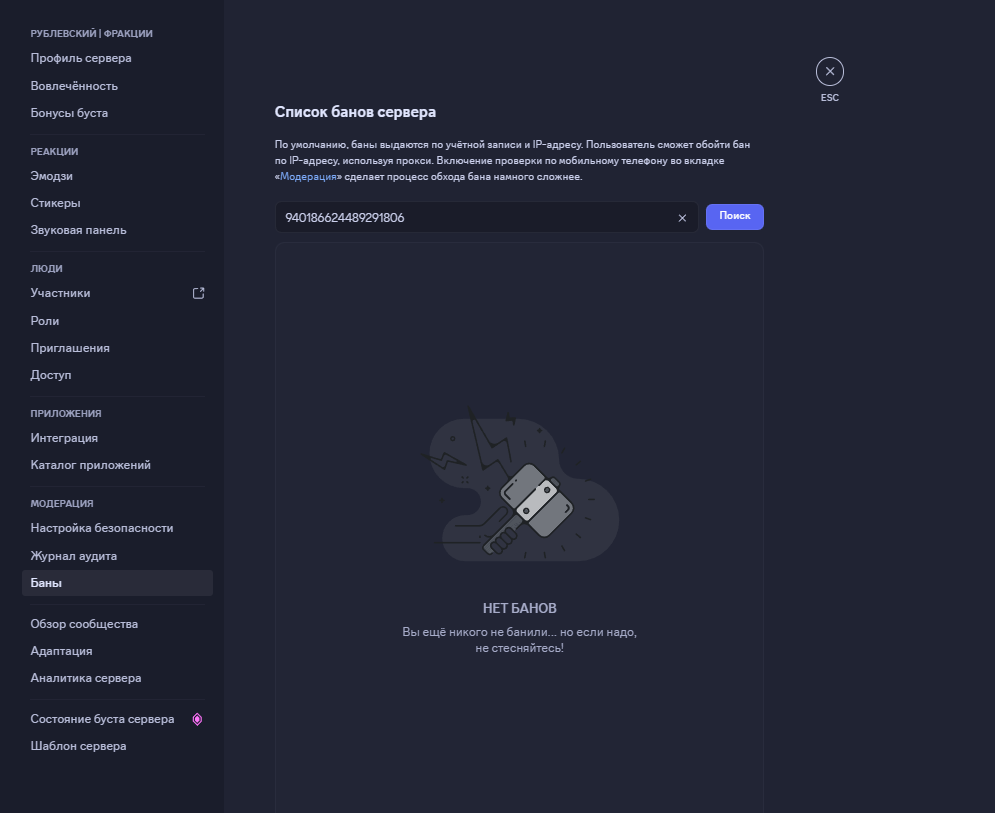The height and width of the screenshot is (813, 995).
Task: Click the ban search input field
Action: tap(475, 218)
